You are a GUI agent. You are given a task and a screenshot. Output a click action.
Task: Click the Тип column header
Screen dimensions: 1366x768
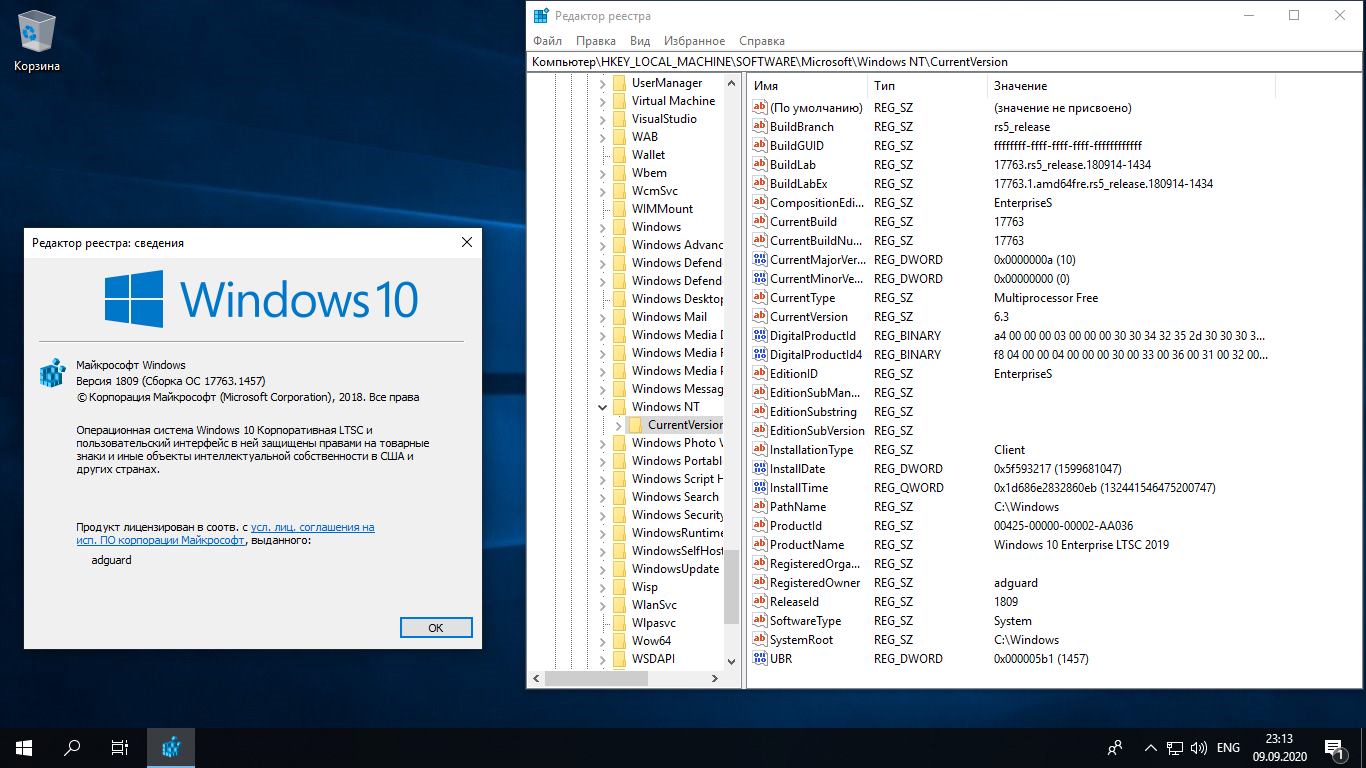pyautogui.click(x=927, y=86)
